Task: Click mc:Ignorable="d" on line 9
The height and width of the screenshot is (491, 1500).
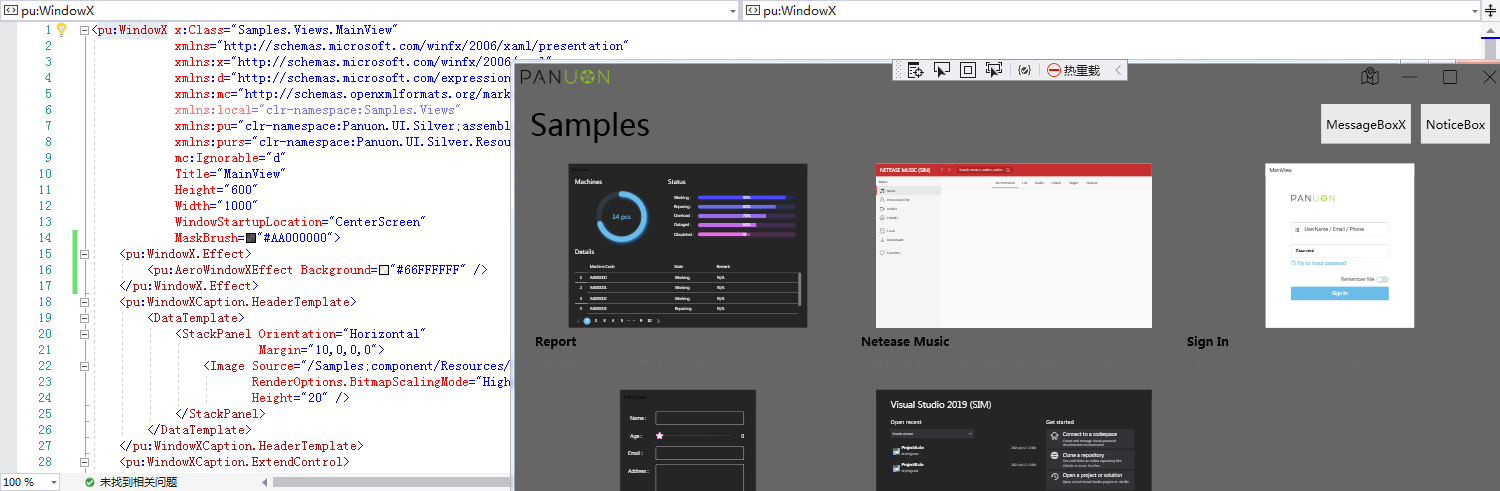Action: click(x=230, y=158)
